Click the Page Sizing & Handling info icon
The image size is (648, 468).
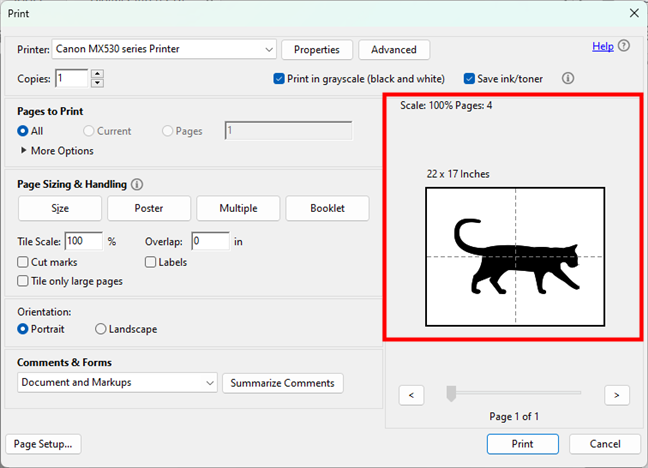[x=137, y=184]
